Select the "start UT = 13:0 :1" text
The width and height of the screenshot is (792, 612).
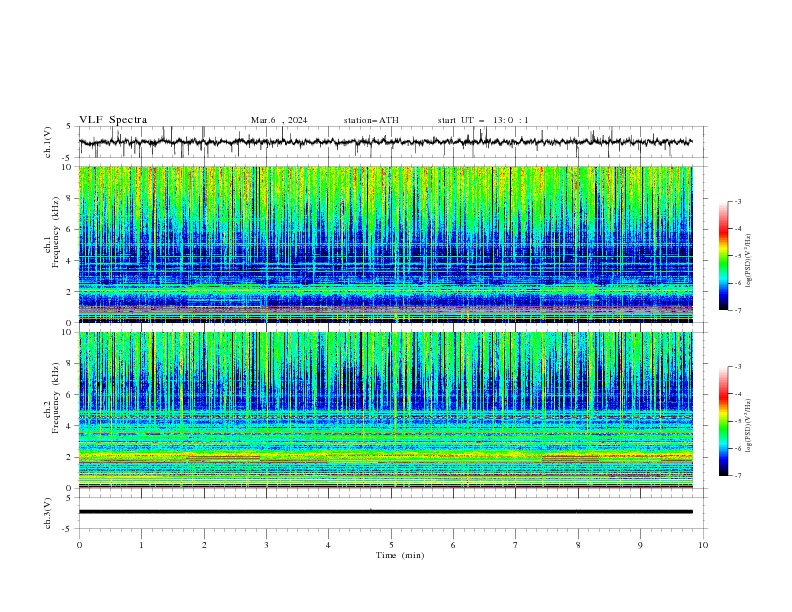(483, 120)
